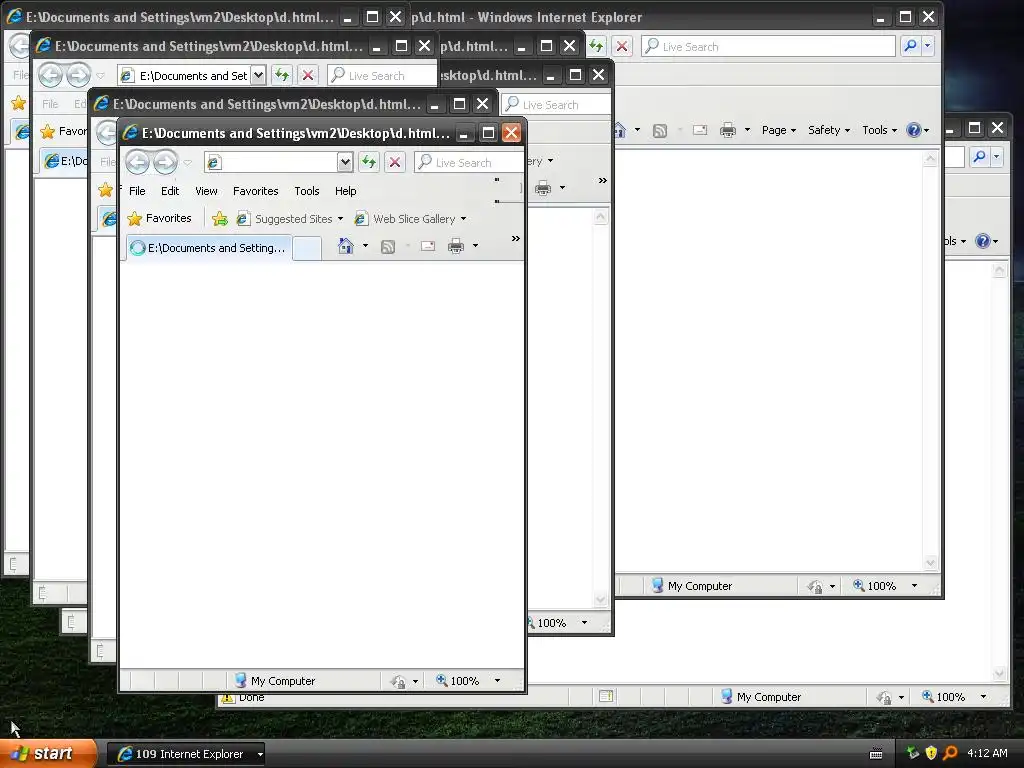Click the 100% zoom in the bottom-right window status bar

click(x=944, y=697)
